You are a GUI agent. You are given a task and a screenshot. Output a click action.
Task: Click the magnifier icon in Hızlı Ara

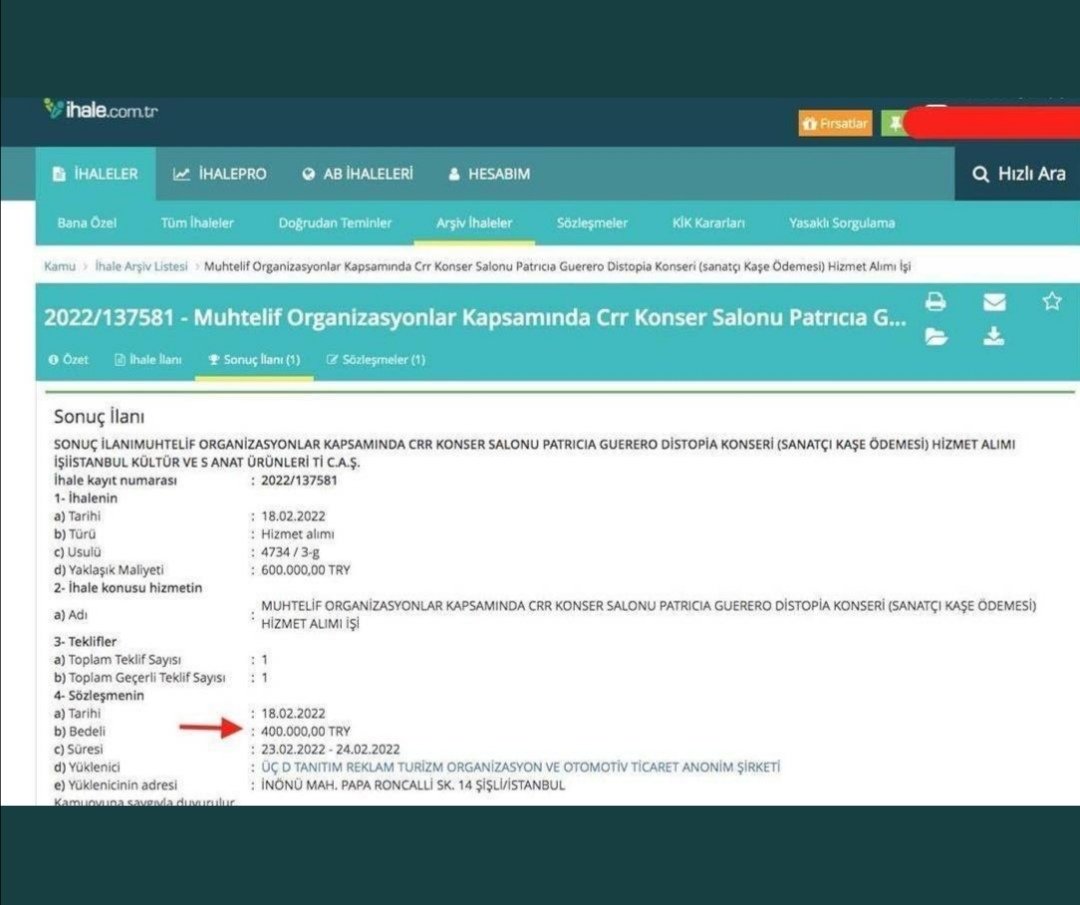point(980,174)
